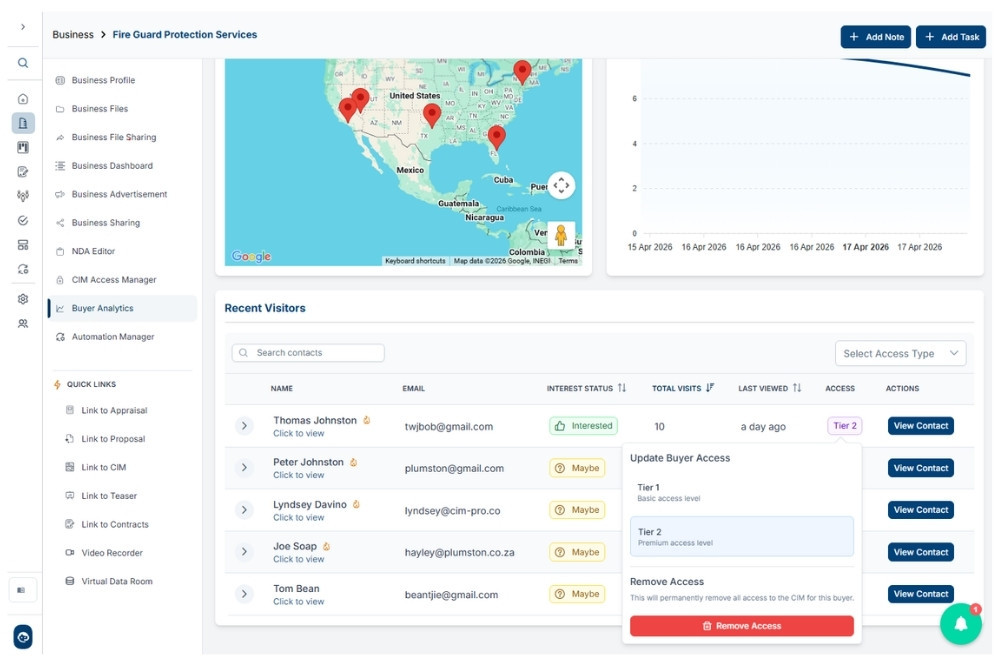Image resolution: width=1000 pixels, height=666 pixels.
Task: Choose Tier 2 premium access level
Action: (742, 536)
